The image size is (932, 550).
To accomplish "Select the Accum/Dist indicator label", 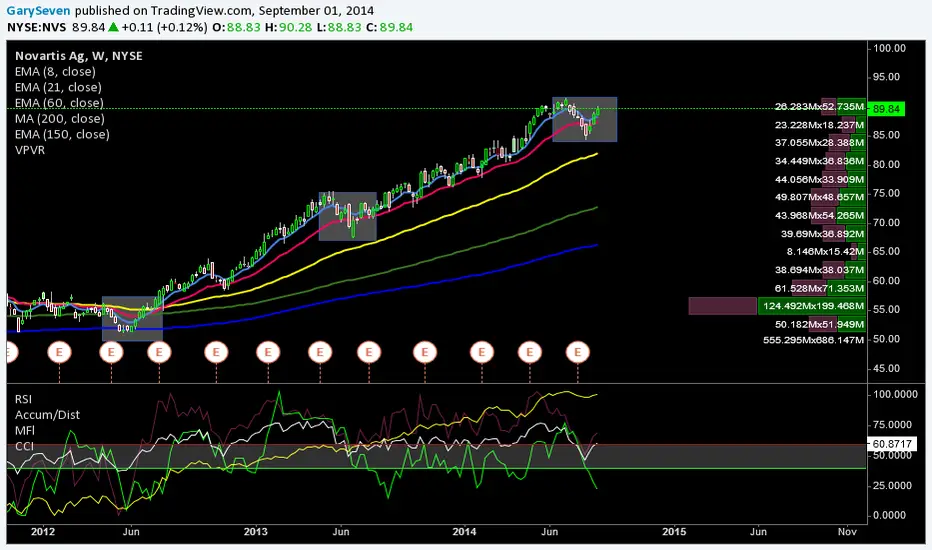I will (48, 415).
